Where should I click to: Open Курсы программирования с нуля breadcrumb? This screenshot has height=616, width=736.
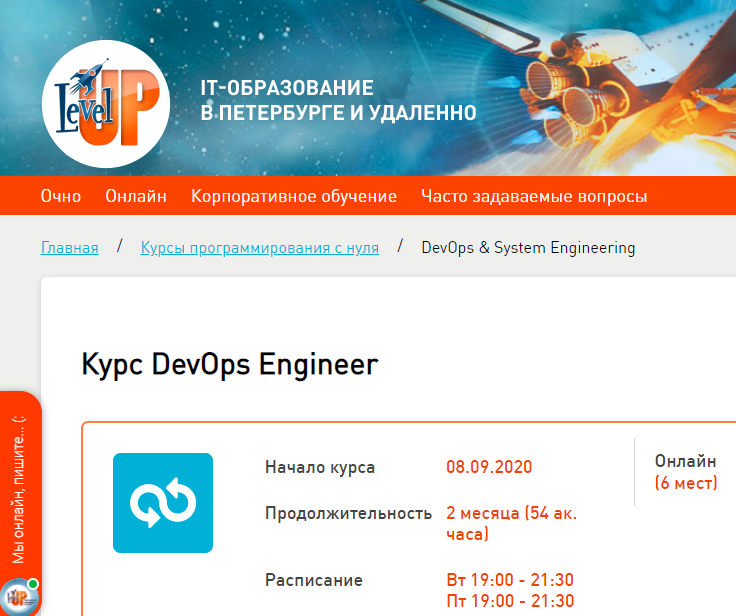[x=260, y=247]
